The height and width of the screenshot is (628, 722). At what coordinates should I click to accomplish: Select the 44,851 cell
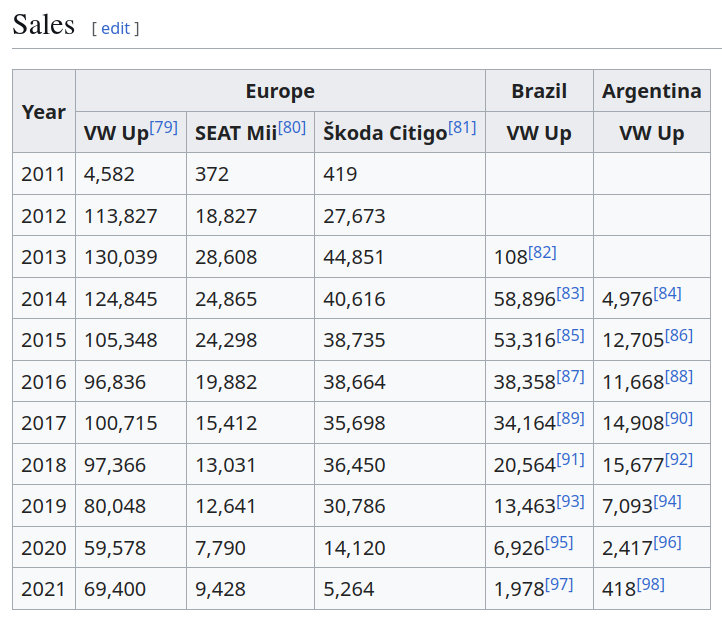(x=400, y=256)
